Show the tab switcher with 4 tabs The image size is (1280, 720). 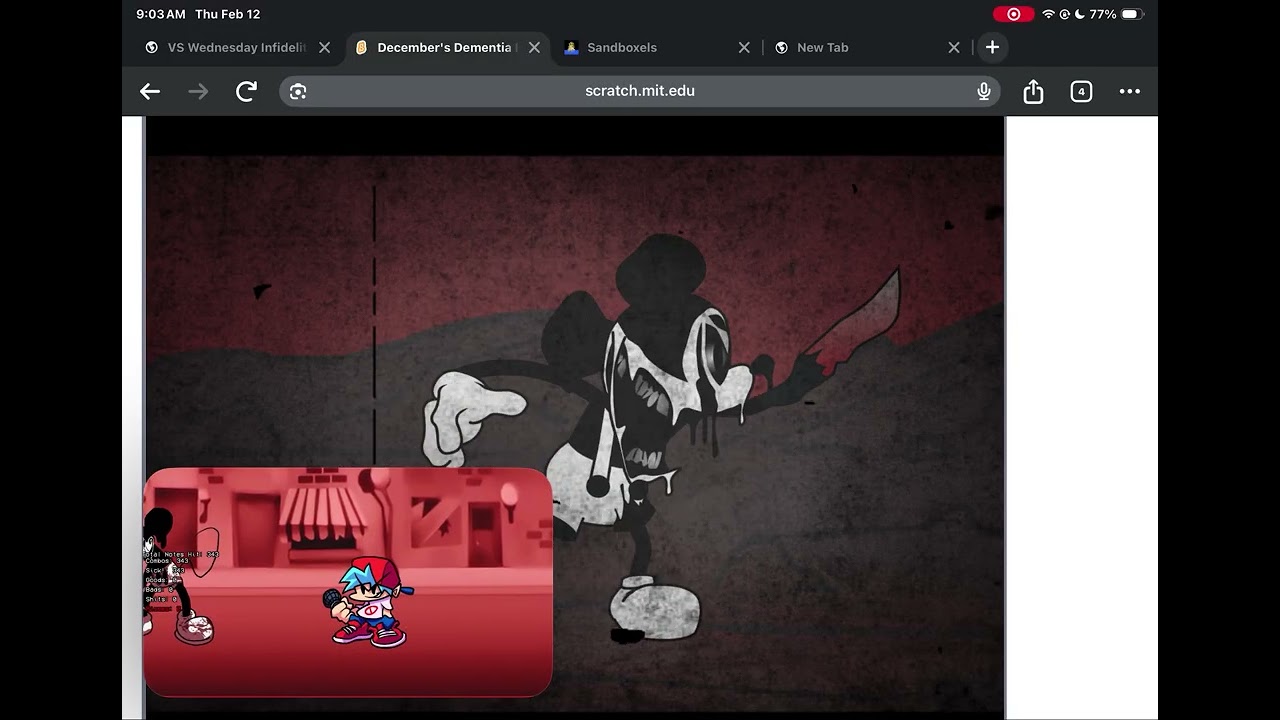[1081, 92]
